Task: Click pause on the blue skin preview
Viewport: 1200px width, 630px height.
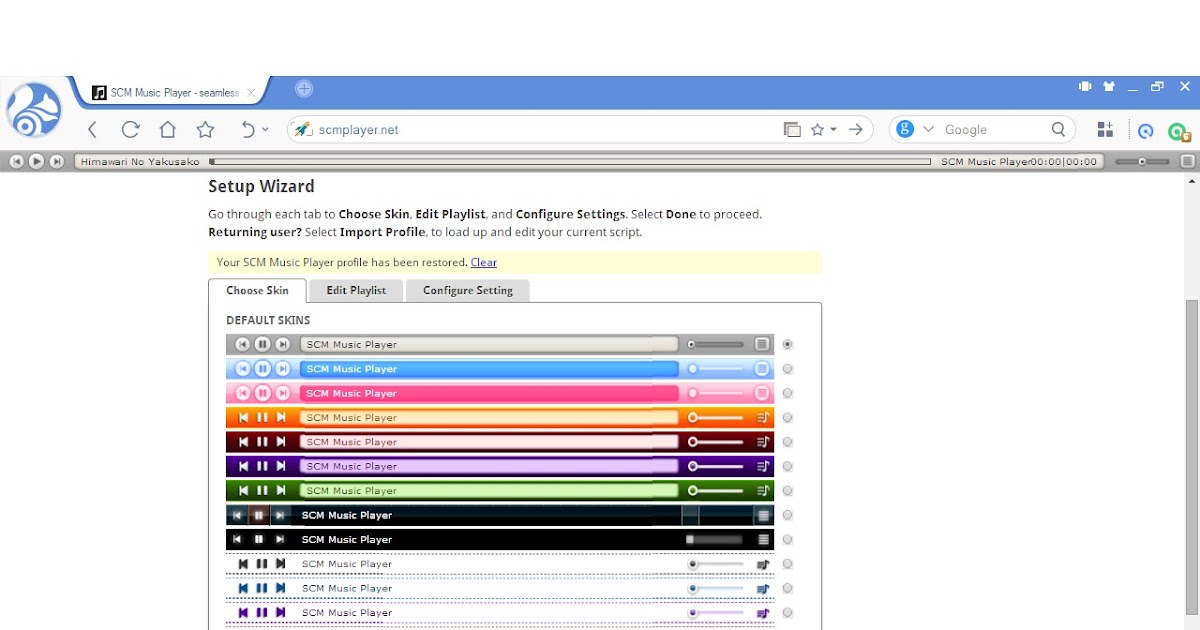Action: 262,369
